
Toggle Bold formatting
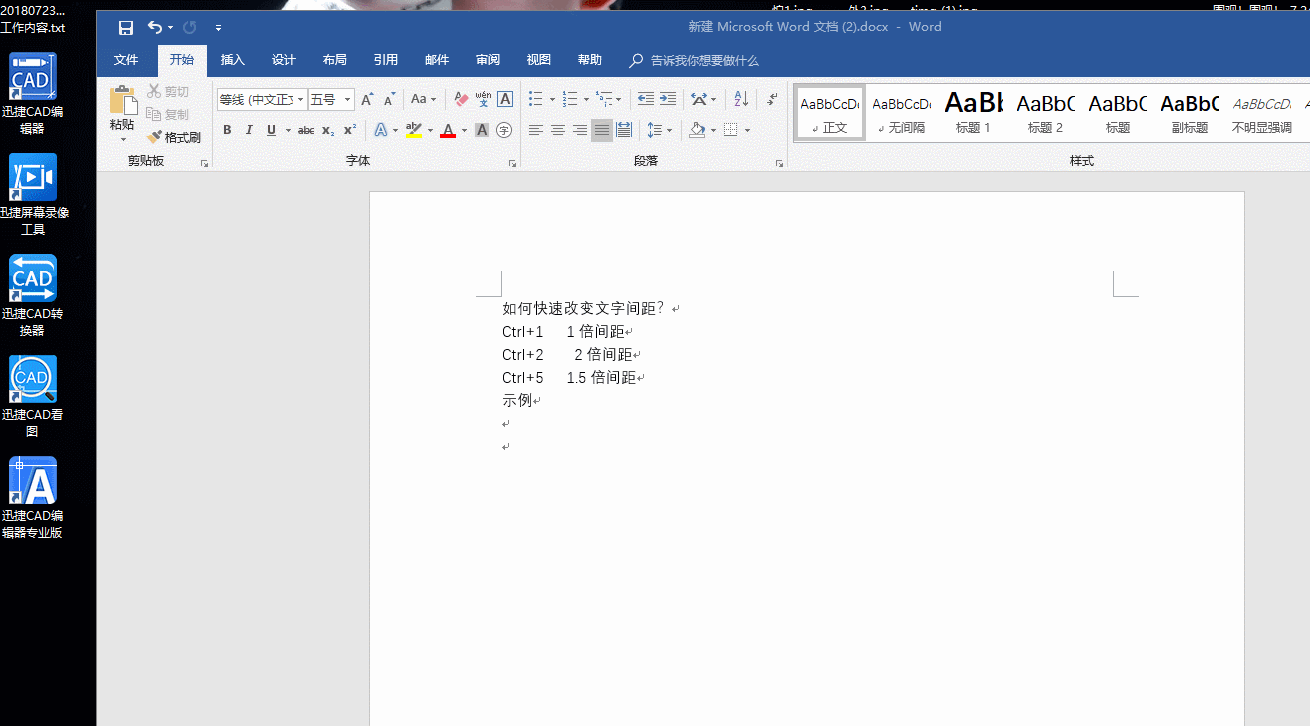click(x=227, y=130)
